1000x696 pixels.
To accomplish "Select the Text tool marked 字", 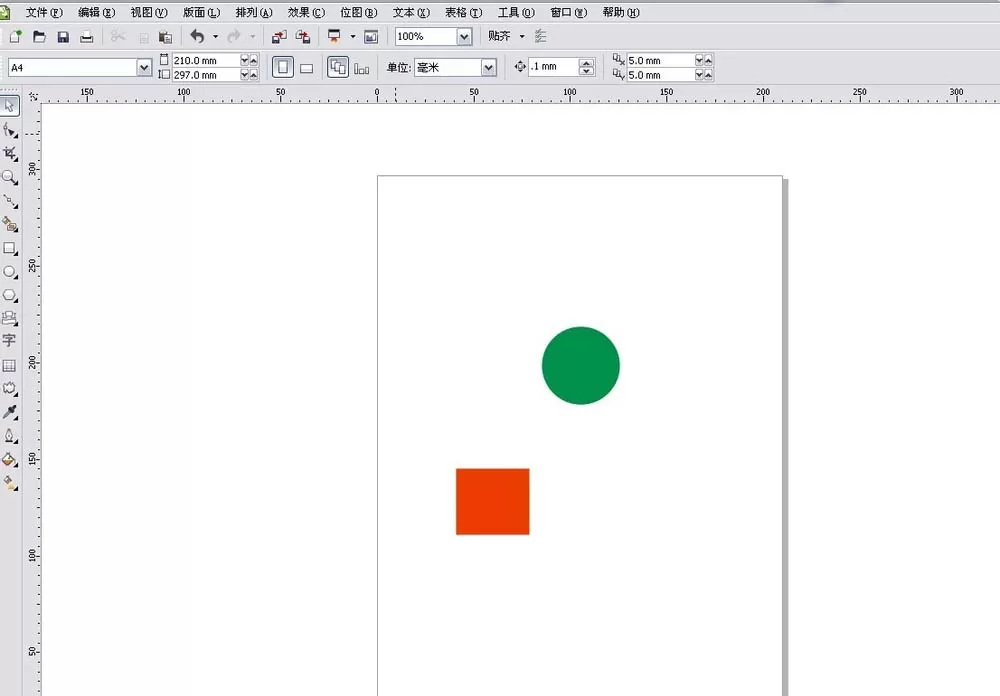I will coord(10,341).
